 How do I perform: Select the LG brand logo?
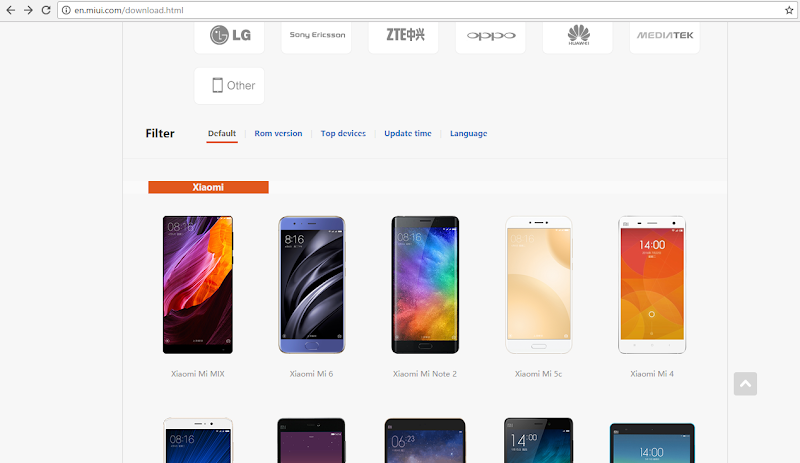(230, 35)
